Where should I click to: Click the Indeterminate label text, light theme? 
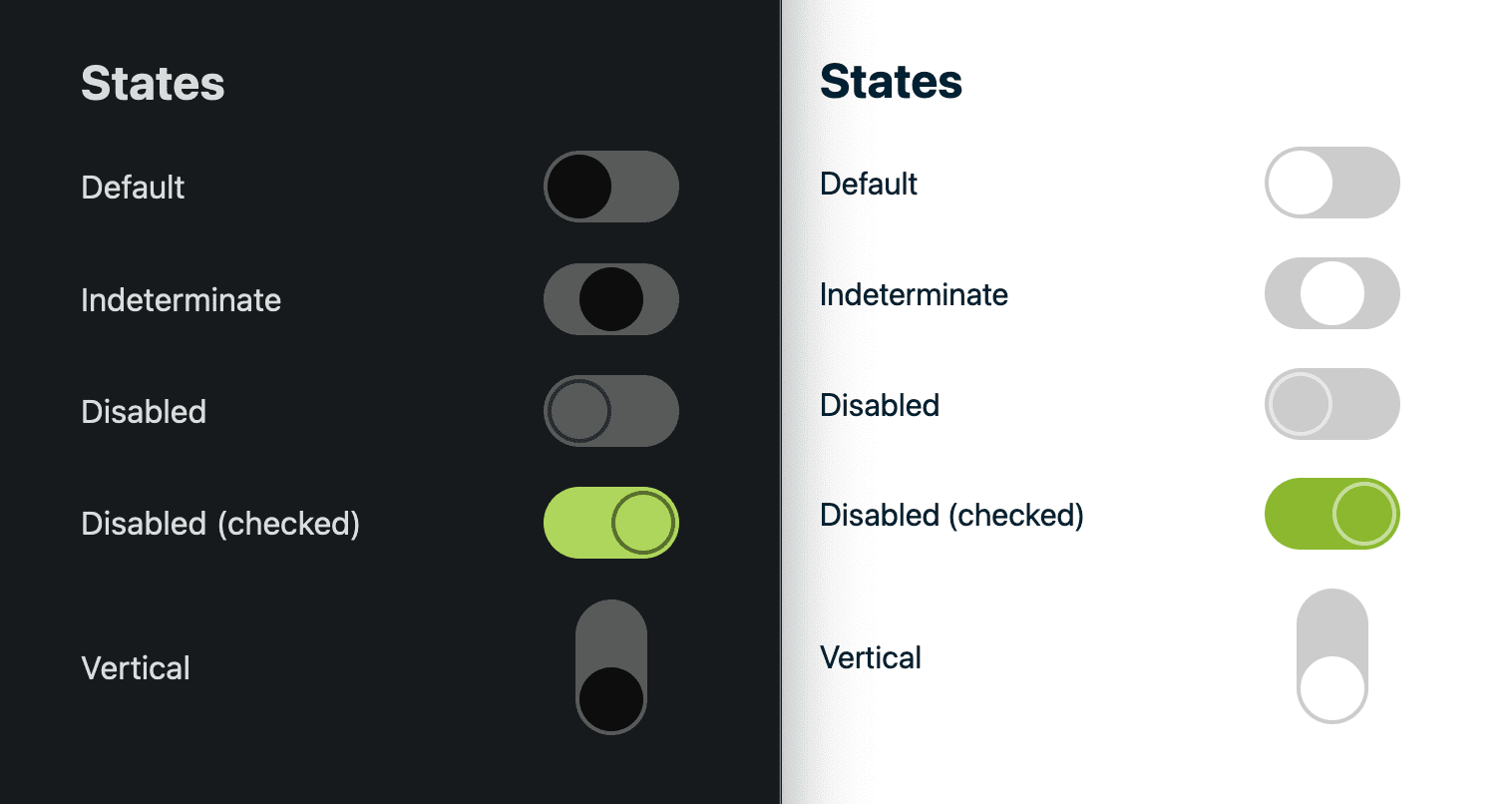pos(914,294)
